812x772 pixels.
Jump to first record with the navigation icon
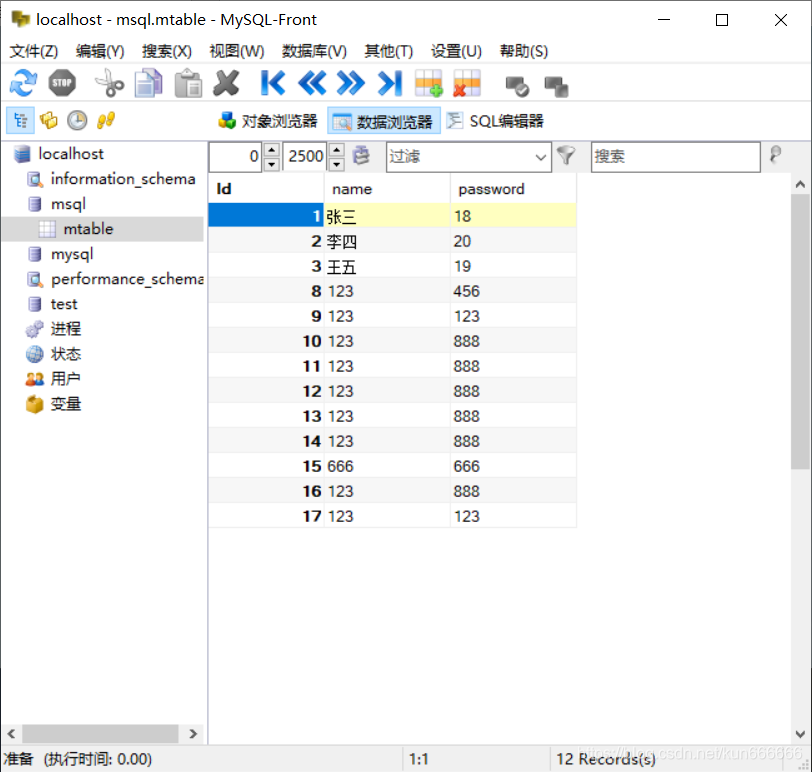point(272,83)
